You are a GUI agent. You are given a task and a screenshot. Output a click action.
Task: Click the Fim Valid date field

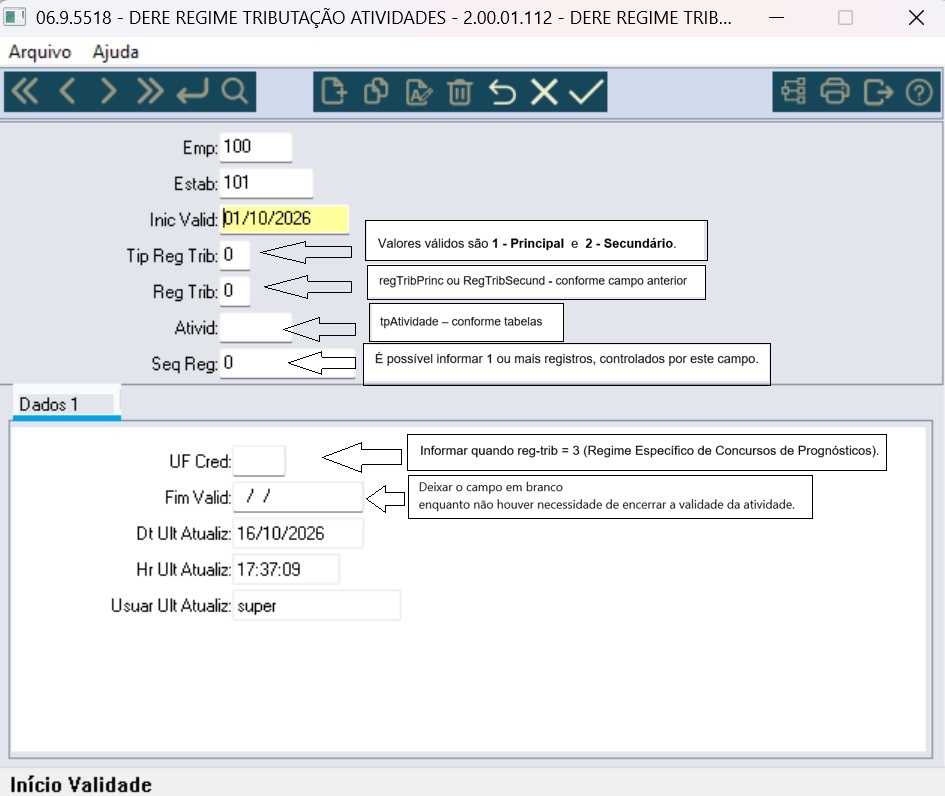(298, 497)
